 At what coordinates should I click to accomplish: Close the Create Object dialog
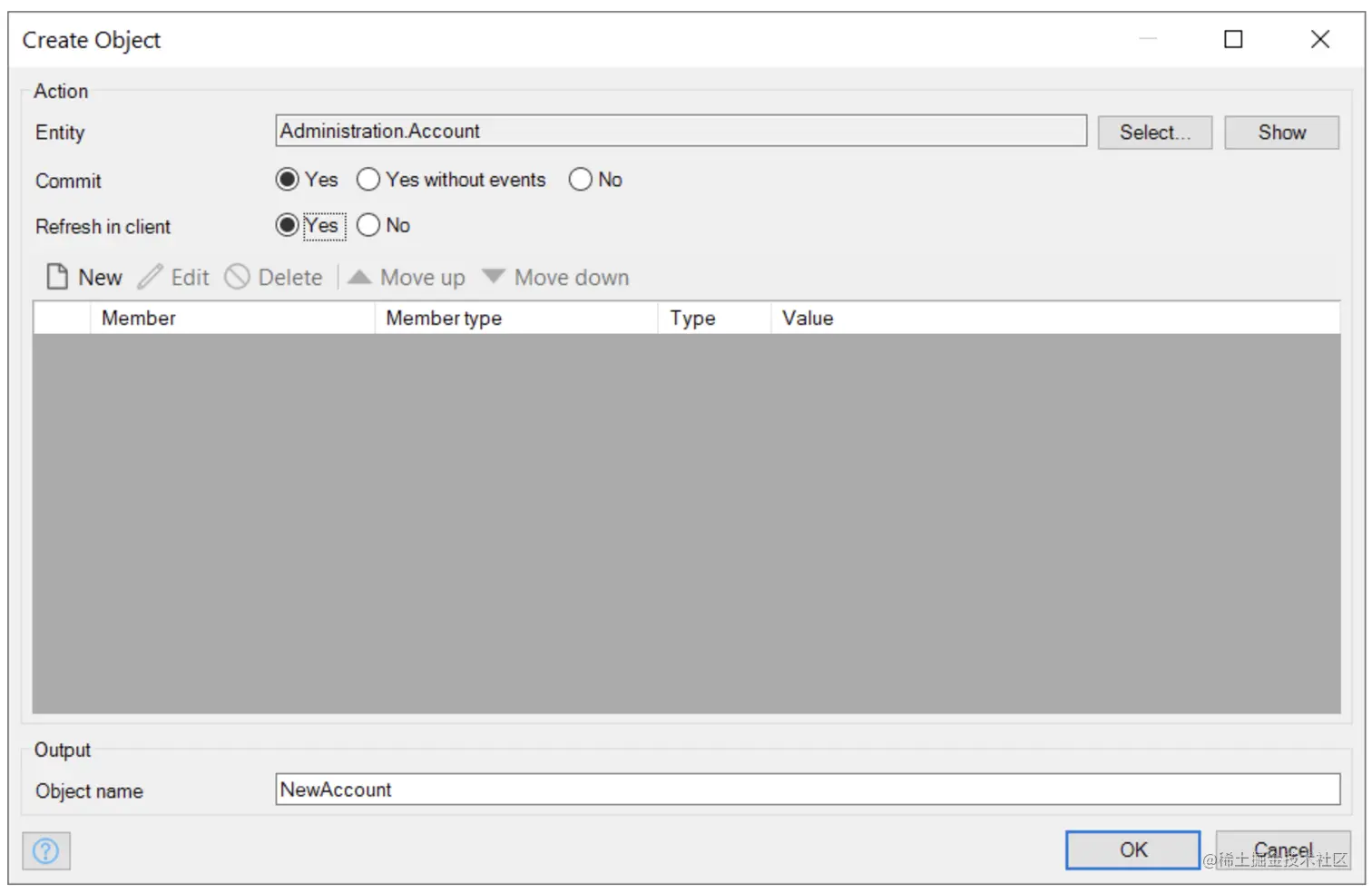[x=1320, y=39]
